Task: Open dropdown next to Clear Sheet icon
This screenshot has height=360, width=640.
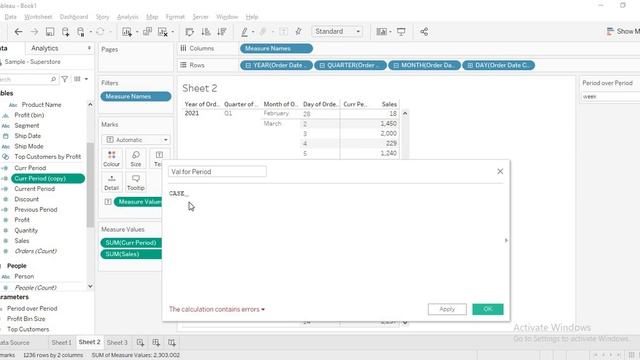Action: click(x=173, y=32)
